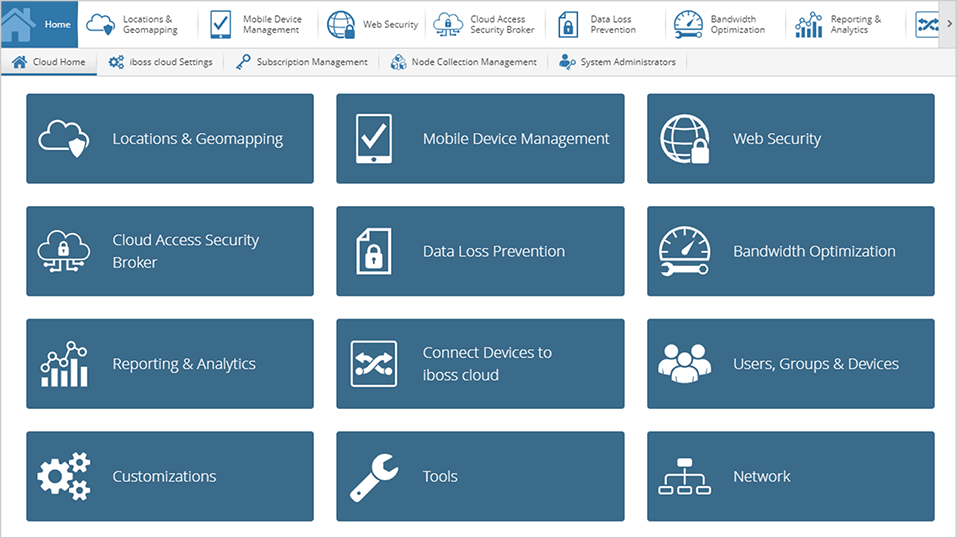Click the Subscription Management key icon

click(243, 62)
